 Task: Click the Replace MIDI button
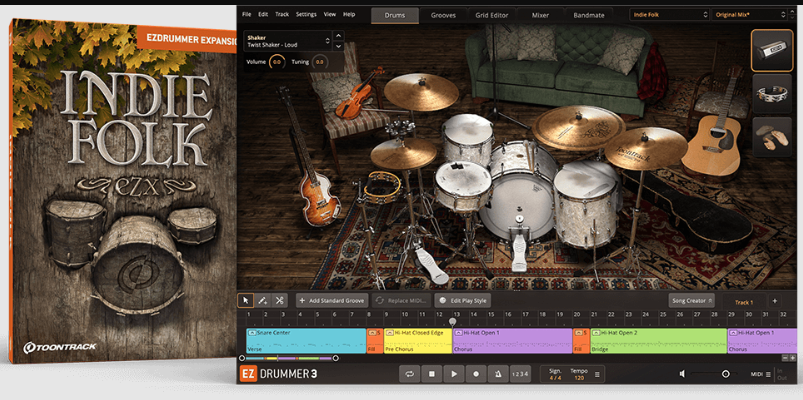(x=400, y=301)
